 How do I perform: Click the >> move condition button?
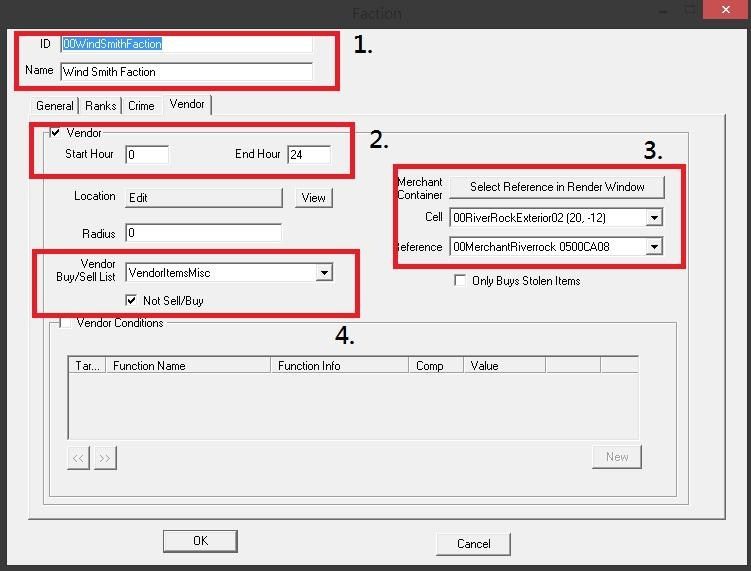pyautogui.click(x=105, y=458)
